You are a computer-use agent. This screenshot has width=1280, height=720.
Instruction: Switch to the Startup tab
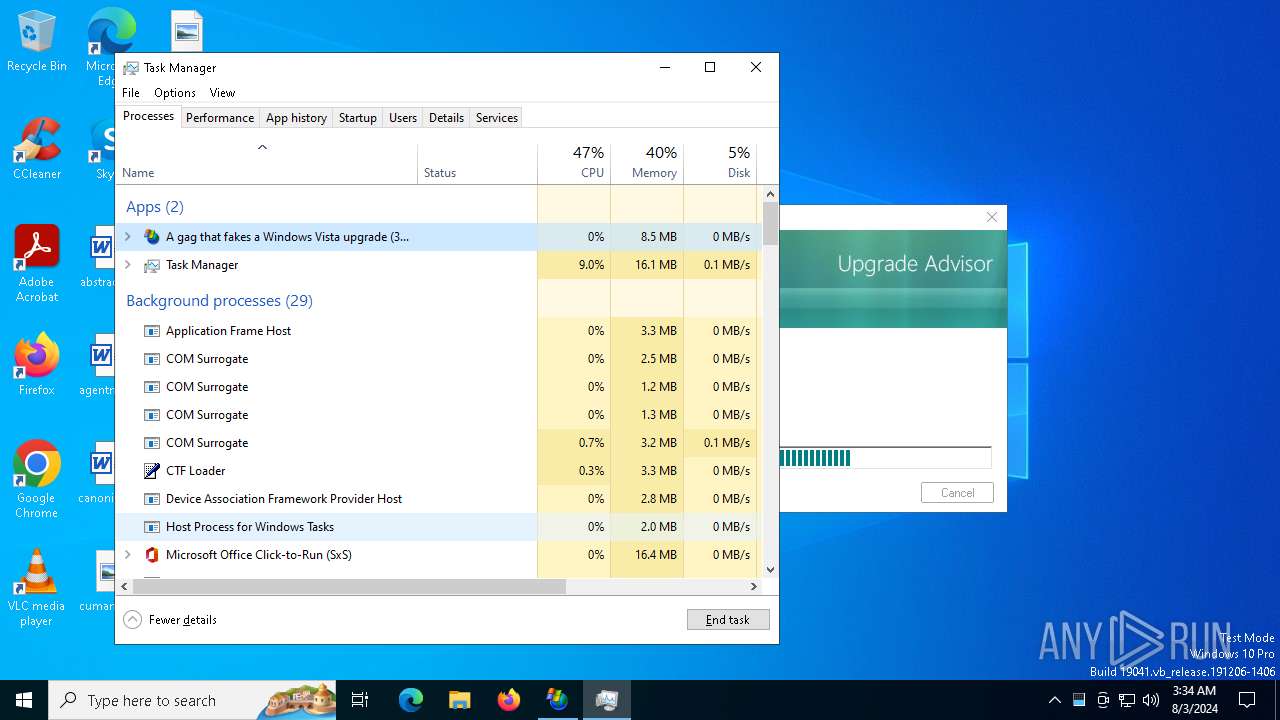(x=357, y=118)
